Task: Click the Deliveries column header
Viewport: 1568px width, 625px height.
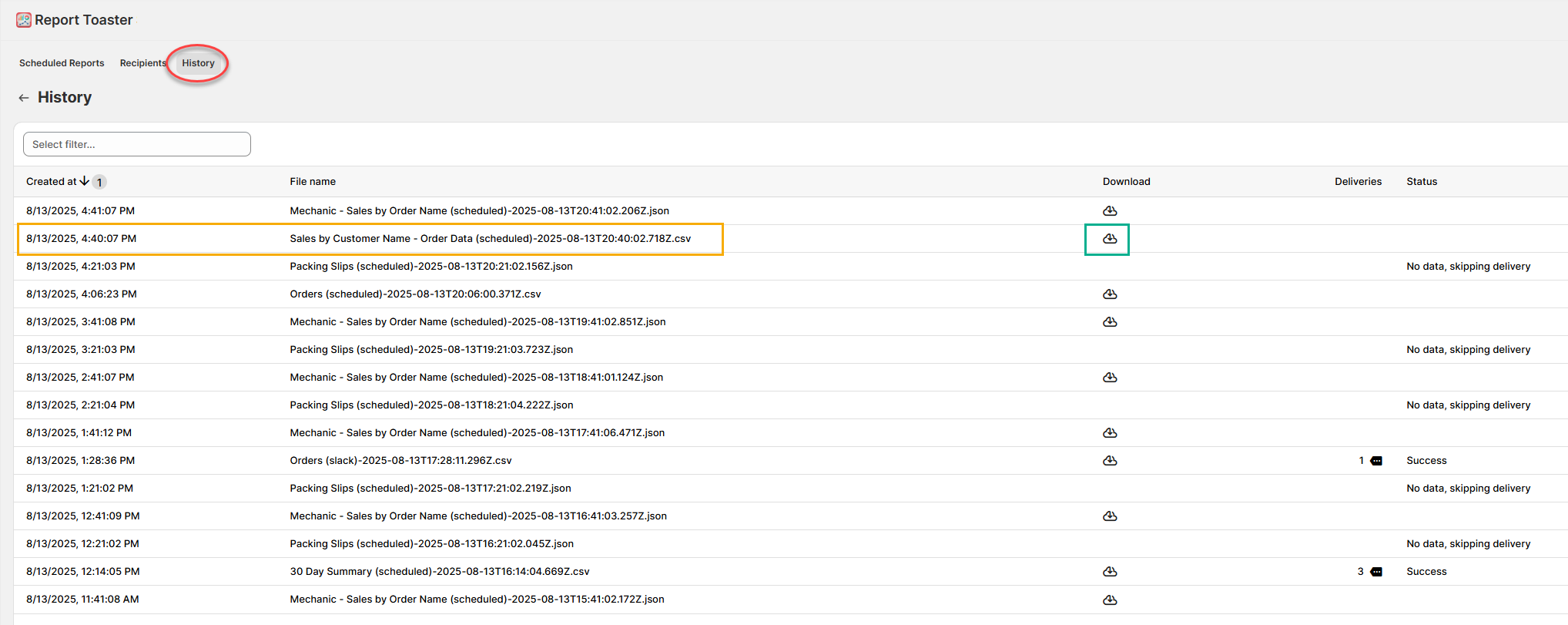Action: (1358, 182)
